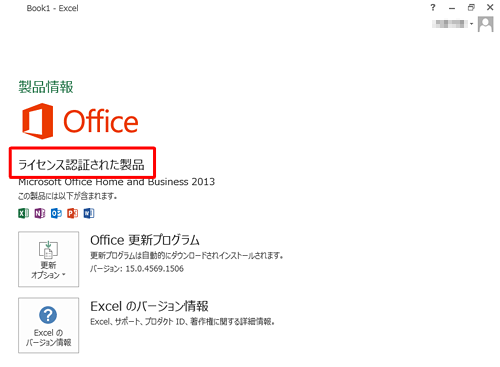Image resolution: width=500 pixels, height=367 pixels.
Task: Select the 製品情報 heading
Action: click(x=46, y=87)
